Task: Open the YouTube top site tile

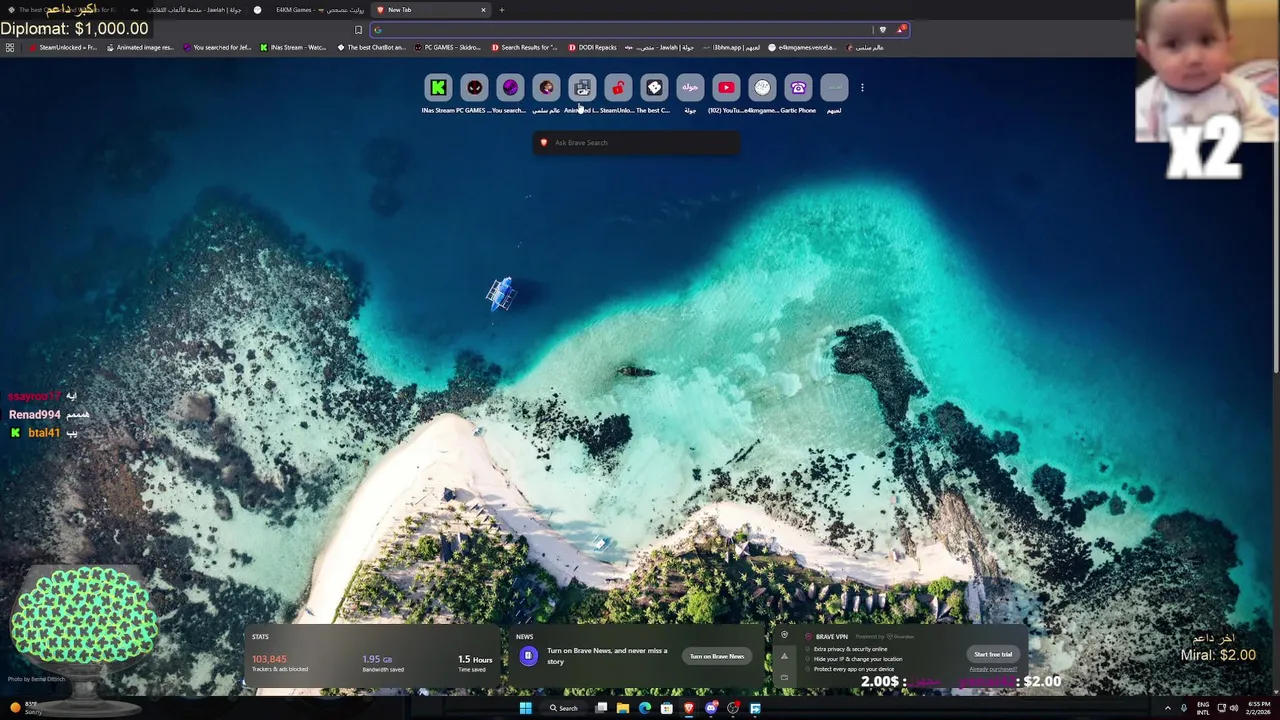Action: coord(726,88)
